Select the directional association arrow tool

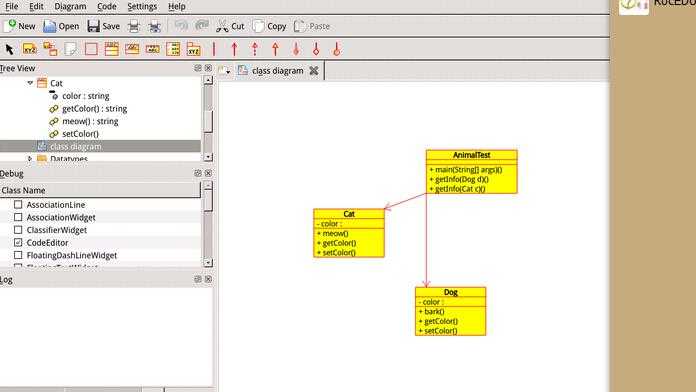(x=234, y=49)
